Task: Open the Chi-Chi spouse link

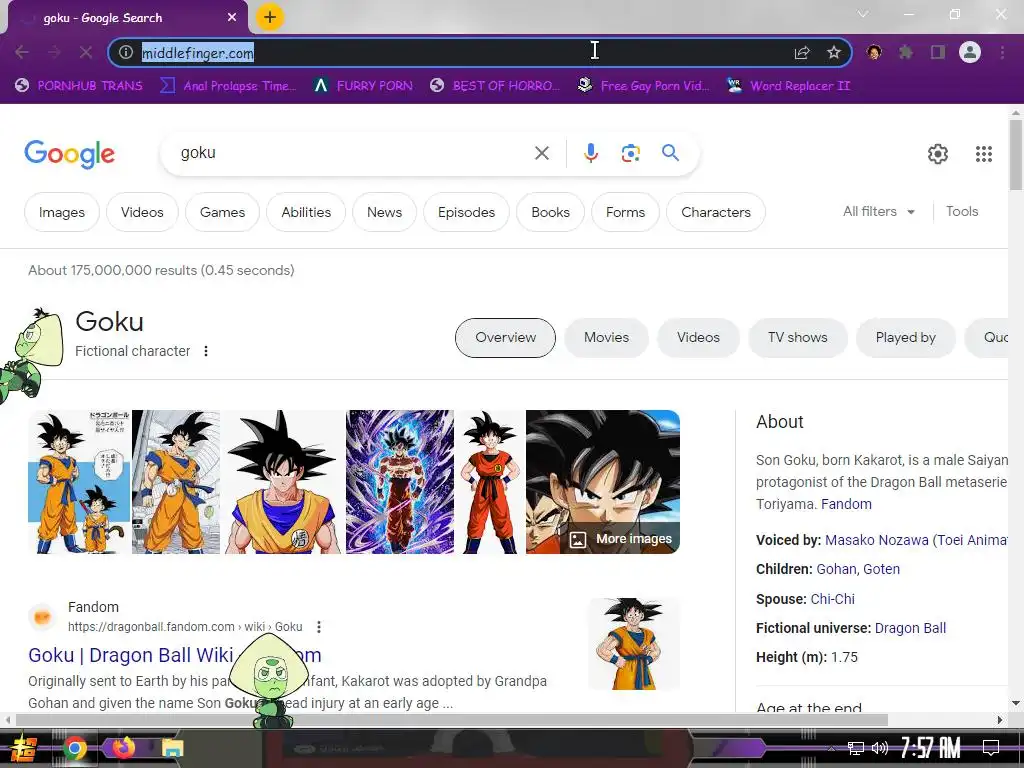Action: tap(832, 599)
